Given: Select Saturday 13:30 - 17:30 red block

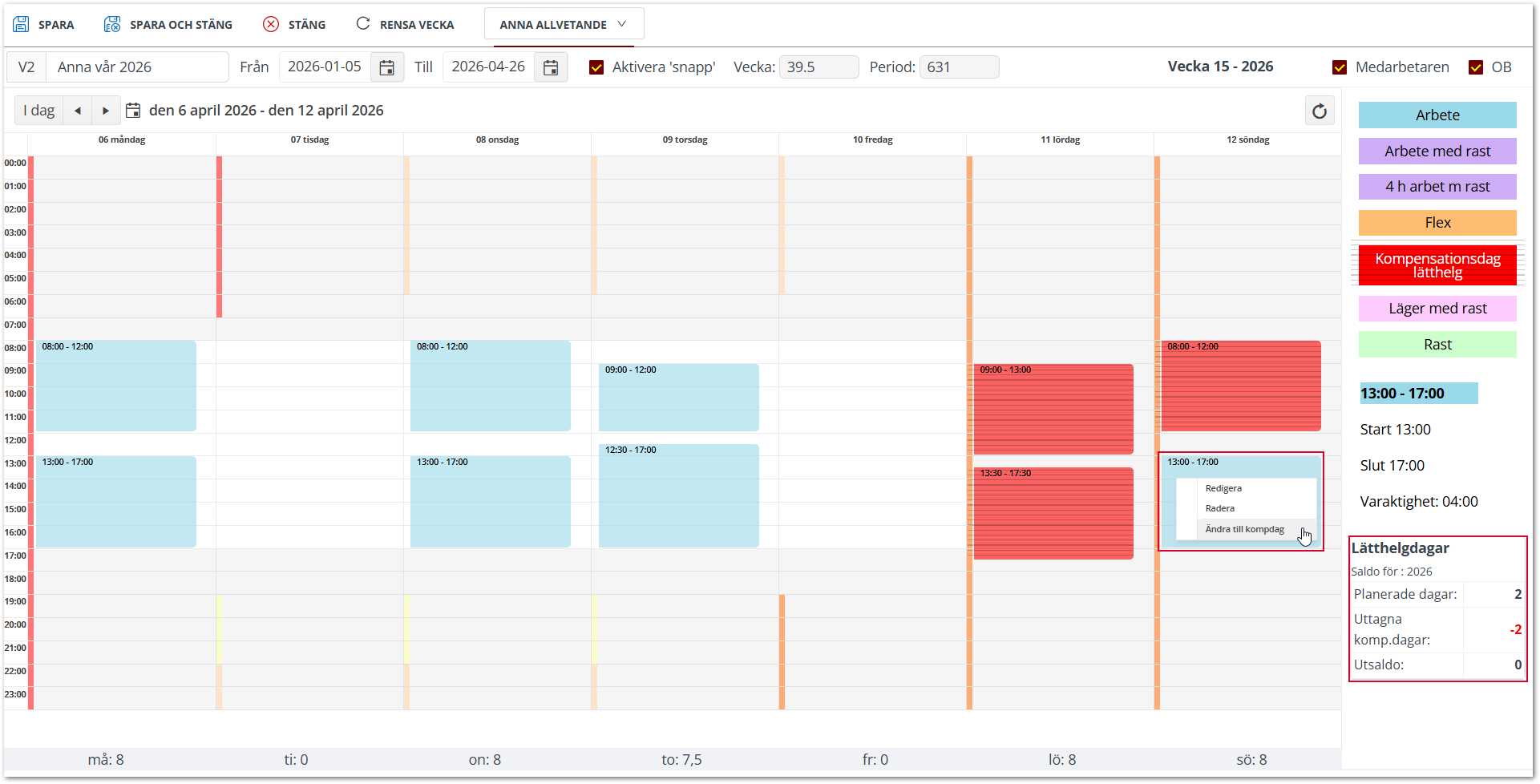Looking at the screenshot, I should click(1053, 514).
